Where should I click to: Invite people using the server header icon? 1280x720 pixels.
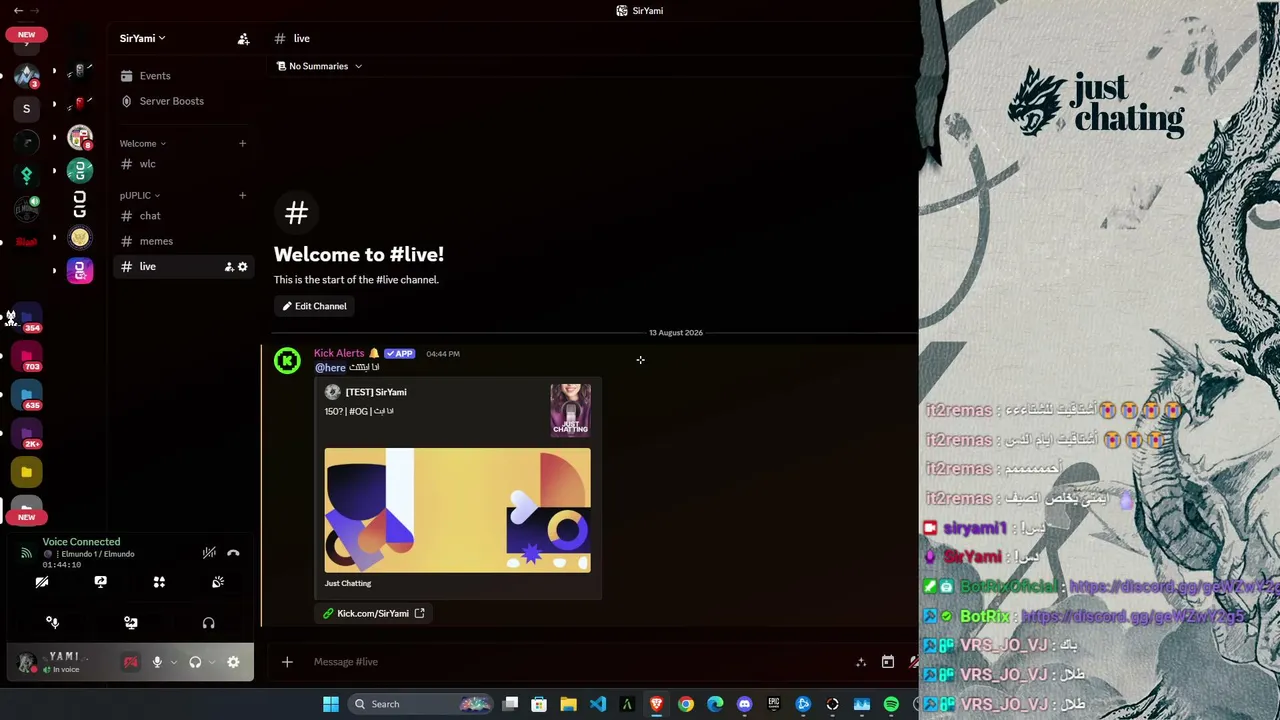point(243,39)
